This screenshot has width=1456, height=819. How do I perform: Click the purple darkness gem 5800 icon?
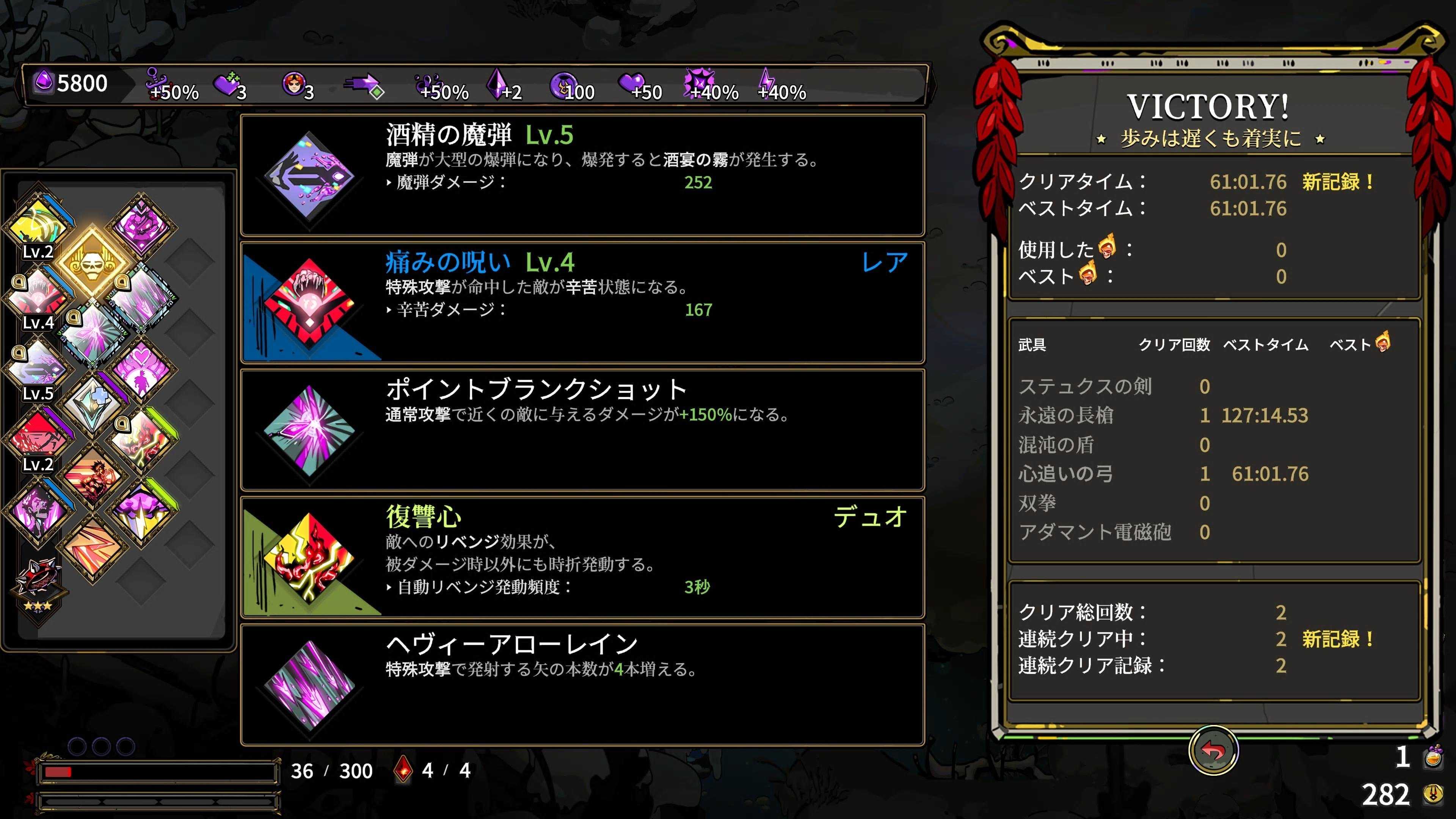click(44, 83)
